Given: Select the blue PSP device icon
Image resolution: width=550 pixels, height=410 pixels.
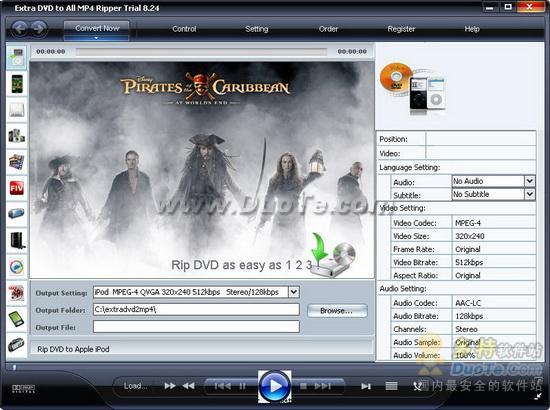Looking at the screenshot, I should [17, 214].
